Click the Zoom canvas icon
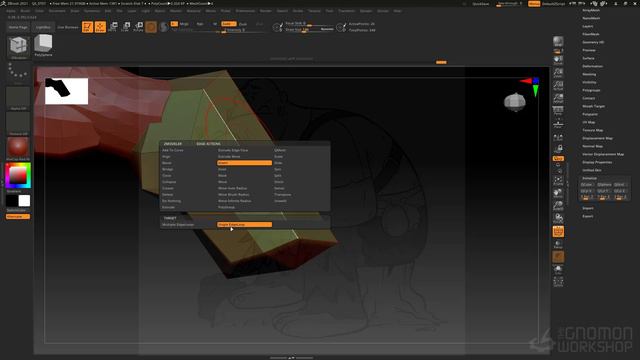 click(x=558, y=73)
